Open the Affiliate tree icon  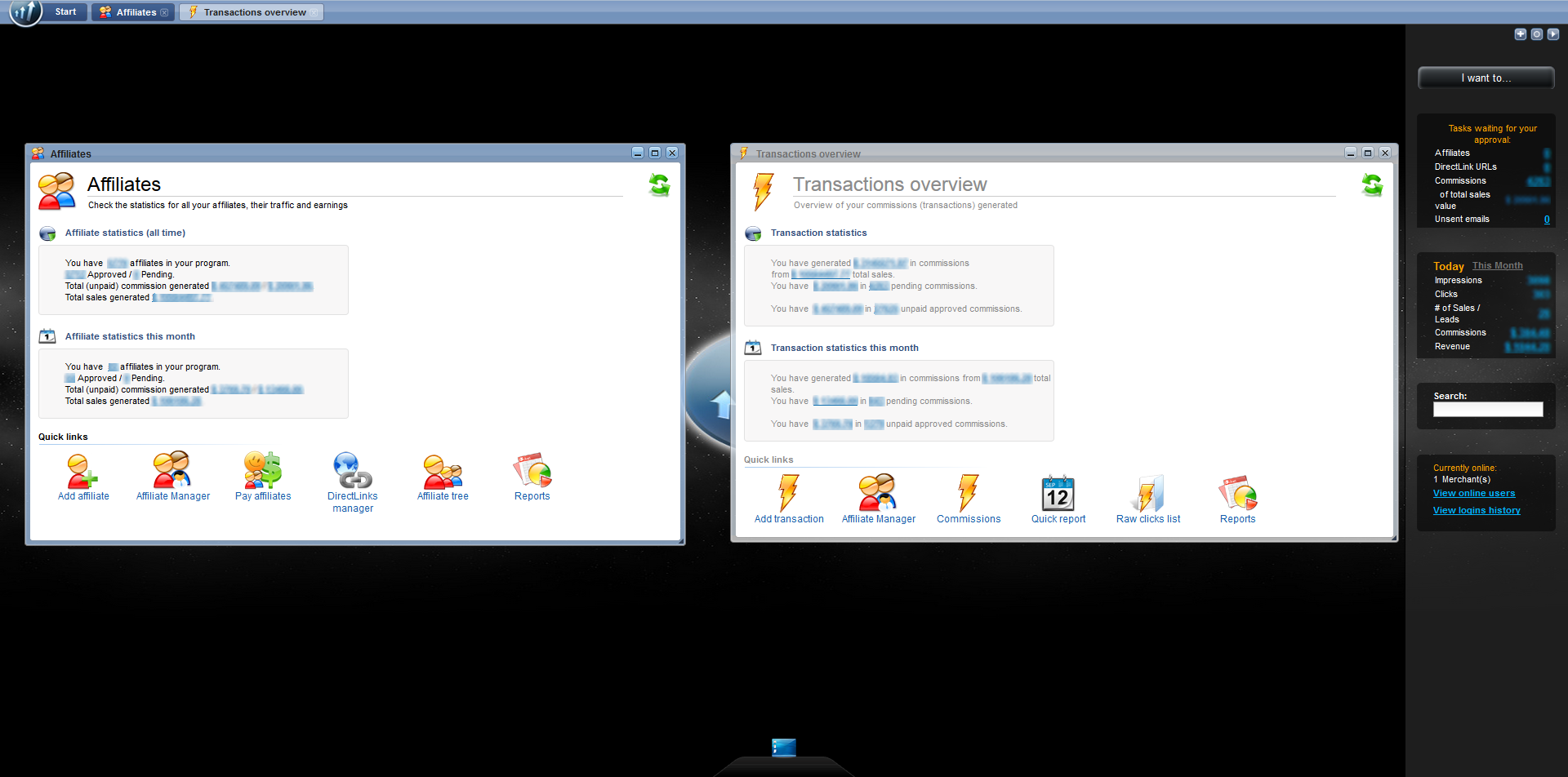(x=443, y=472)
